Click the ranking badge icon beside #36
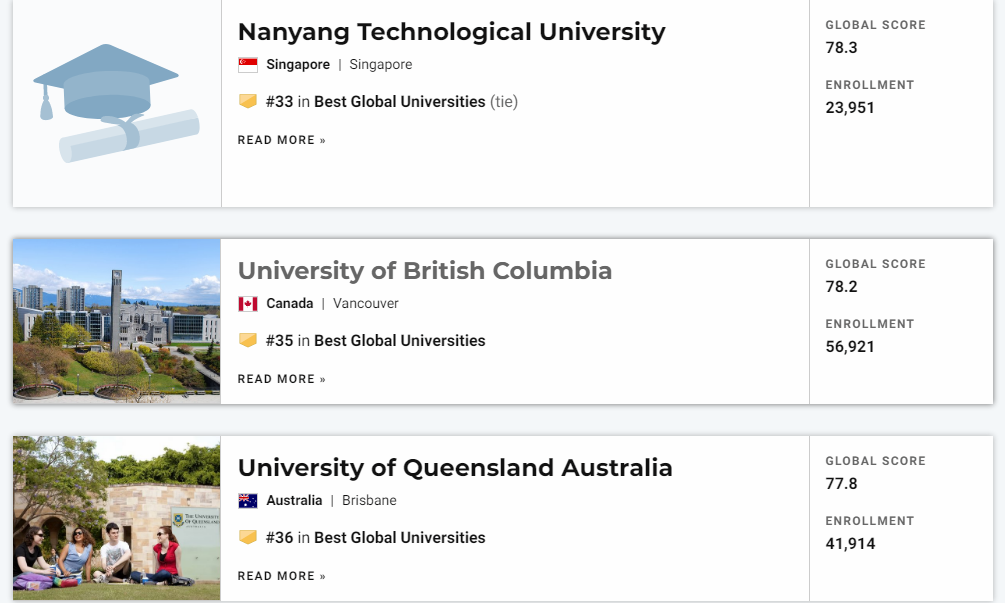This screenshot has height=603, width=1005. pyautogui.click(x=247, y=537)
